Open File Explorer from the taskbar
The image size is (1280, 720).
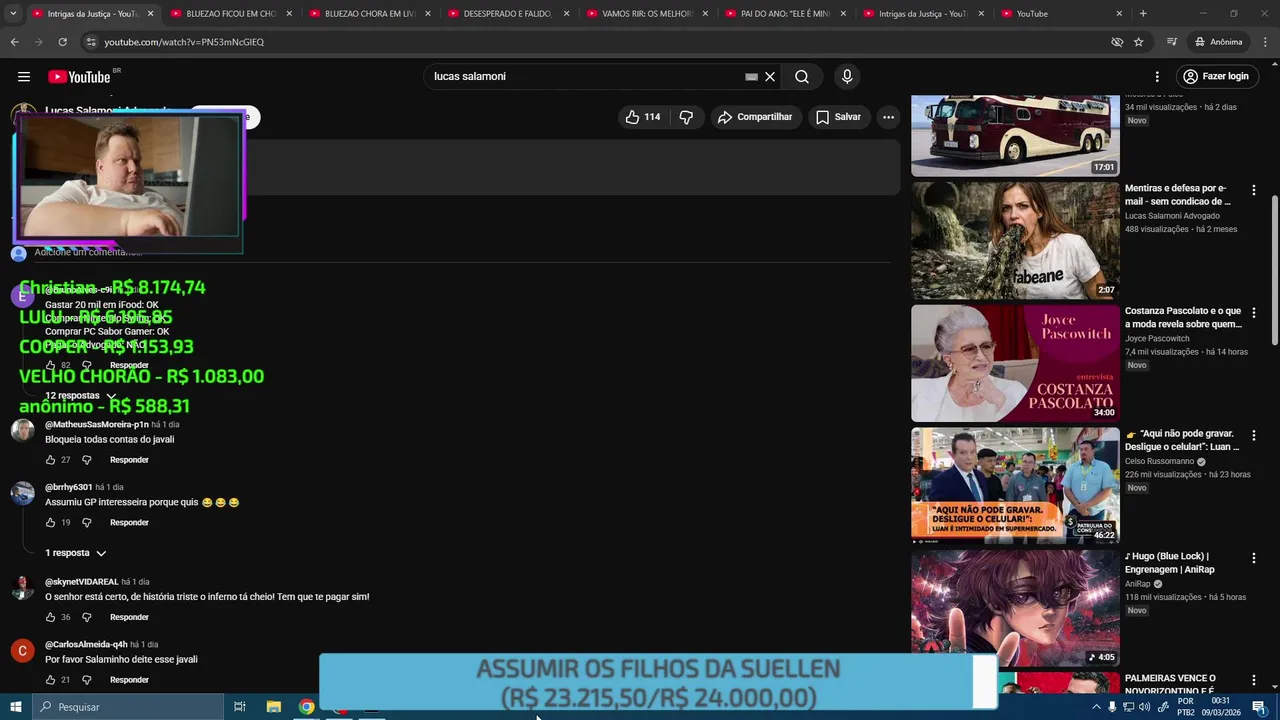[x=274, y=707]
